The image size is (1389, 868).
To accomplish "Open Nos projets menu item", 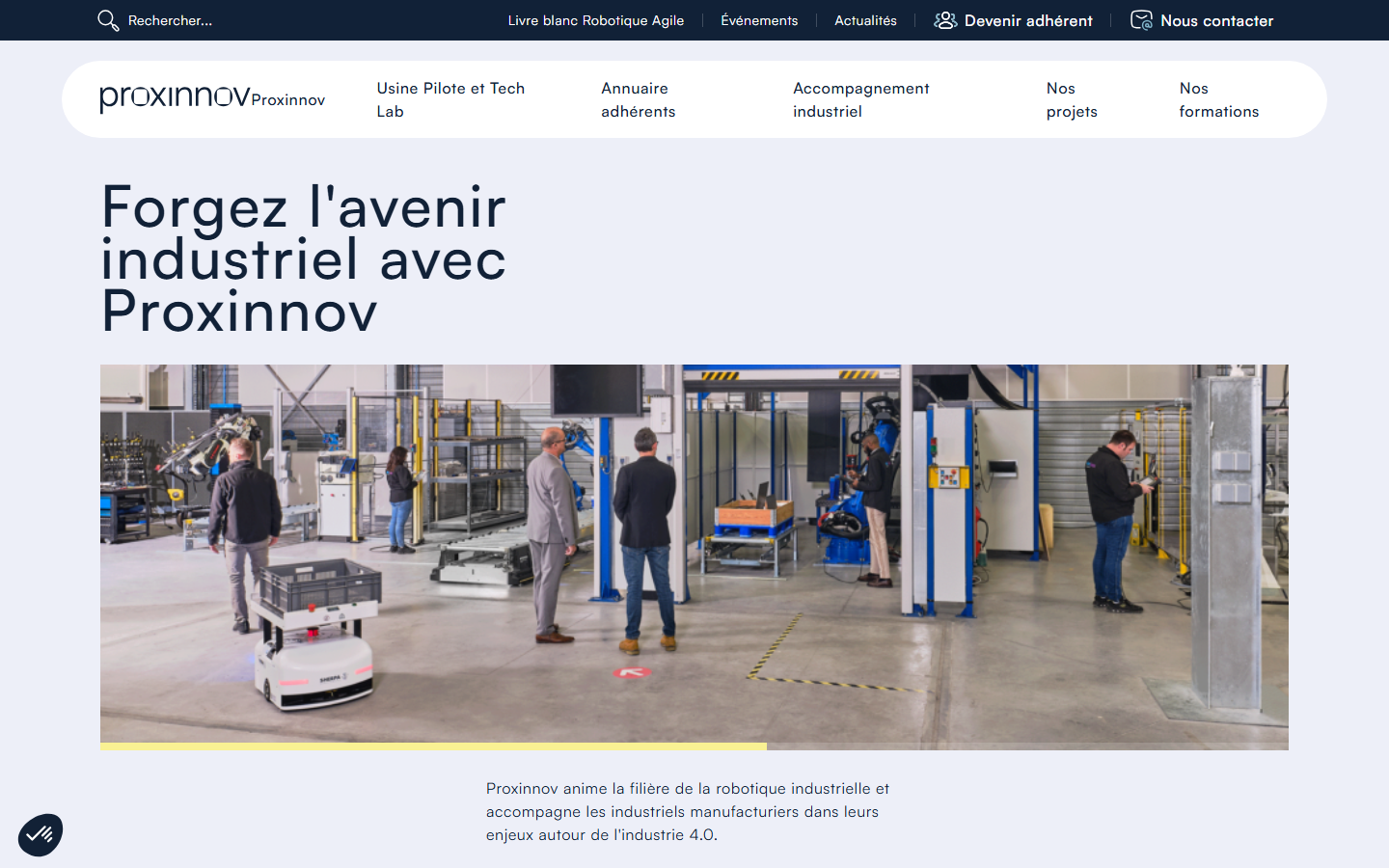I will click(x=1072, y=99).
